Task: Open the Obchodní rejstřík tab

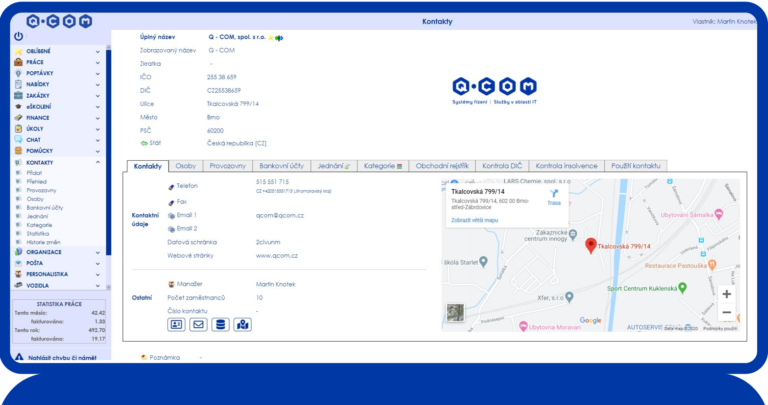Action: click(x=442, y=166)
